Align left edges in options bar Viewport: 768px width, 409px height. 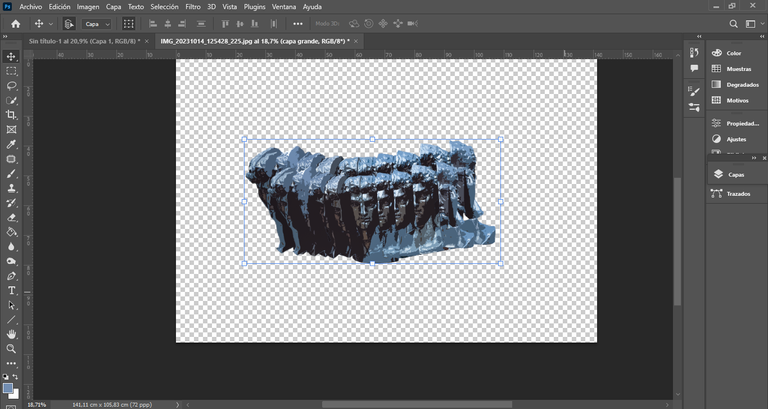152,24
